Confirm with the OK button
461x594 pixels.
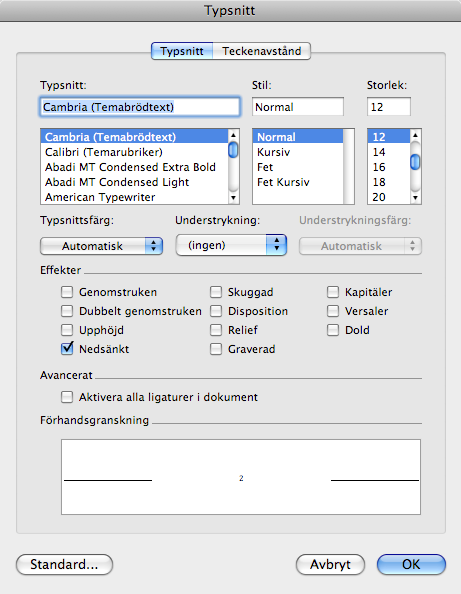click(x=411, y=564)
